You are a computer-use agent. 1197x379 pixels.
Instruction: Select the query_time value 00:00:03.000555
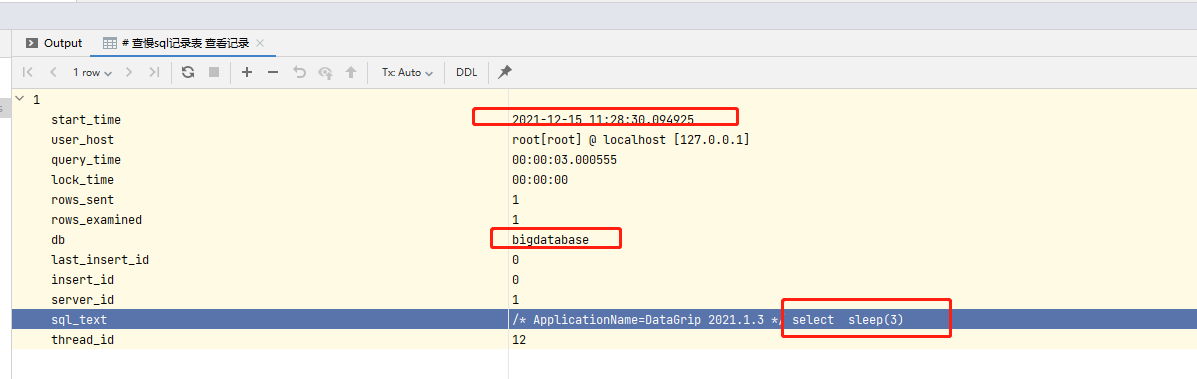[564, 160]
